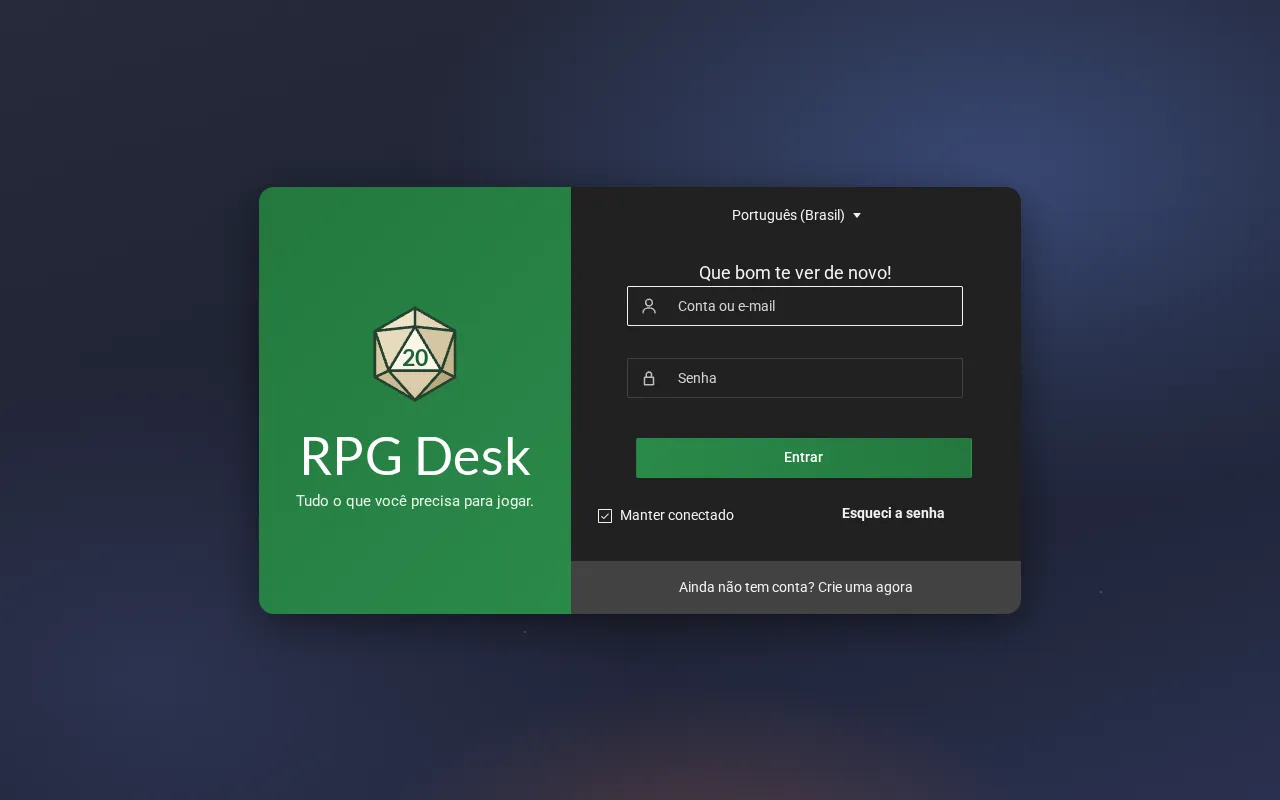Toggle the Manter conectado checkbox
This screenshot has width=1280, height=800.
coord(605,516)
